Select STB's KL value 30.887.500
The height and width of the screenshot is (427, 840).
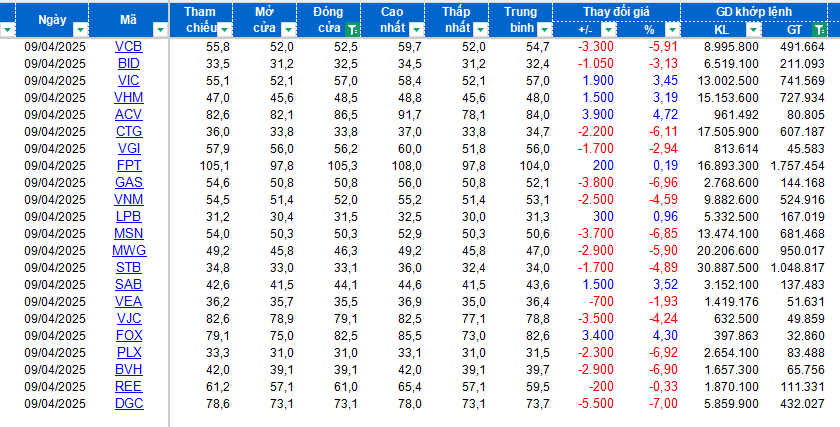[728, 267]
